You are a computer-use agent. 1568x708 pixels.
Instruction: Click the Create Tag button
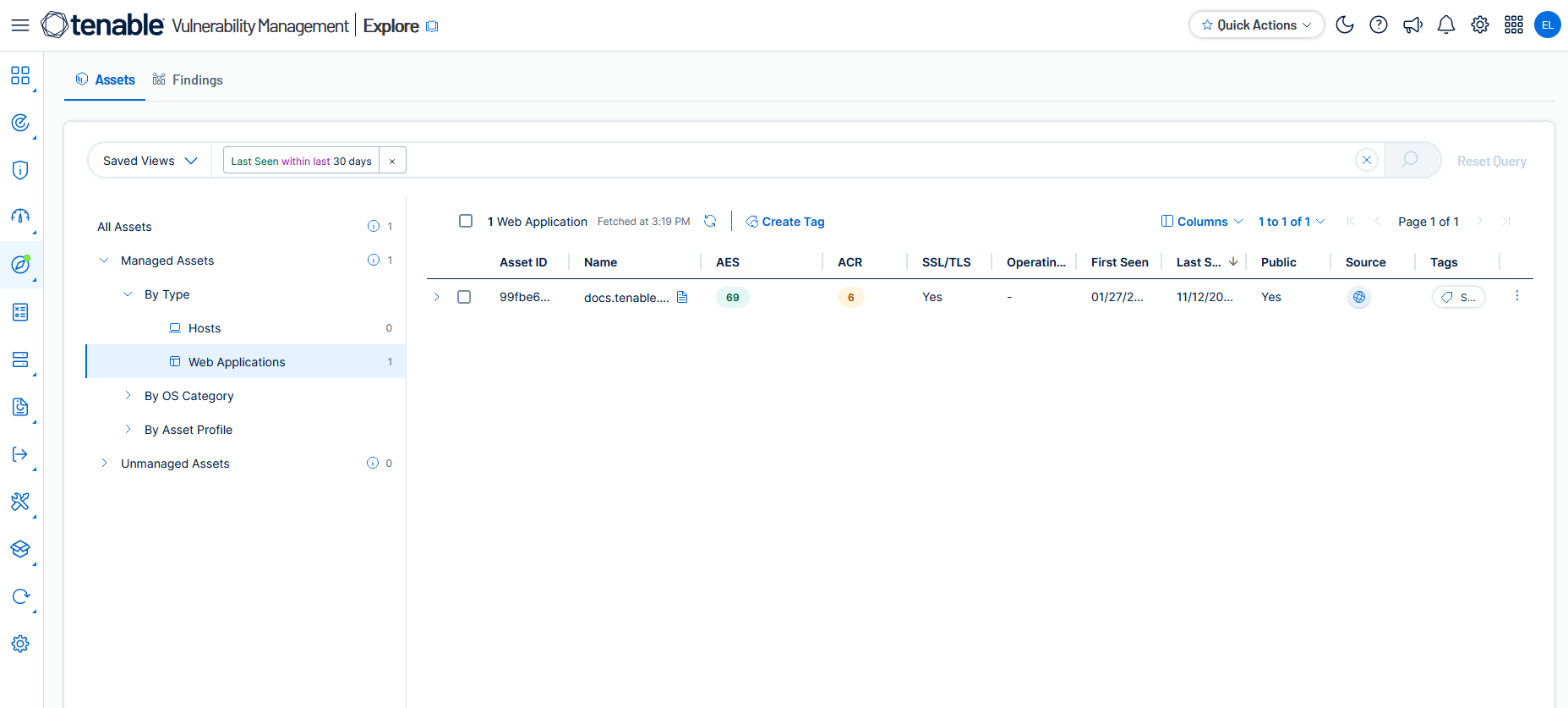(x=784, y=222)
